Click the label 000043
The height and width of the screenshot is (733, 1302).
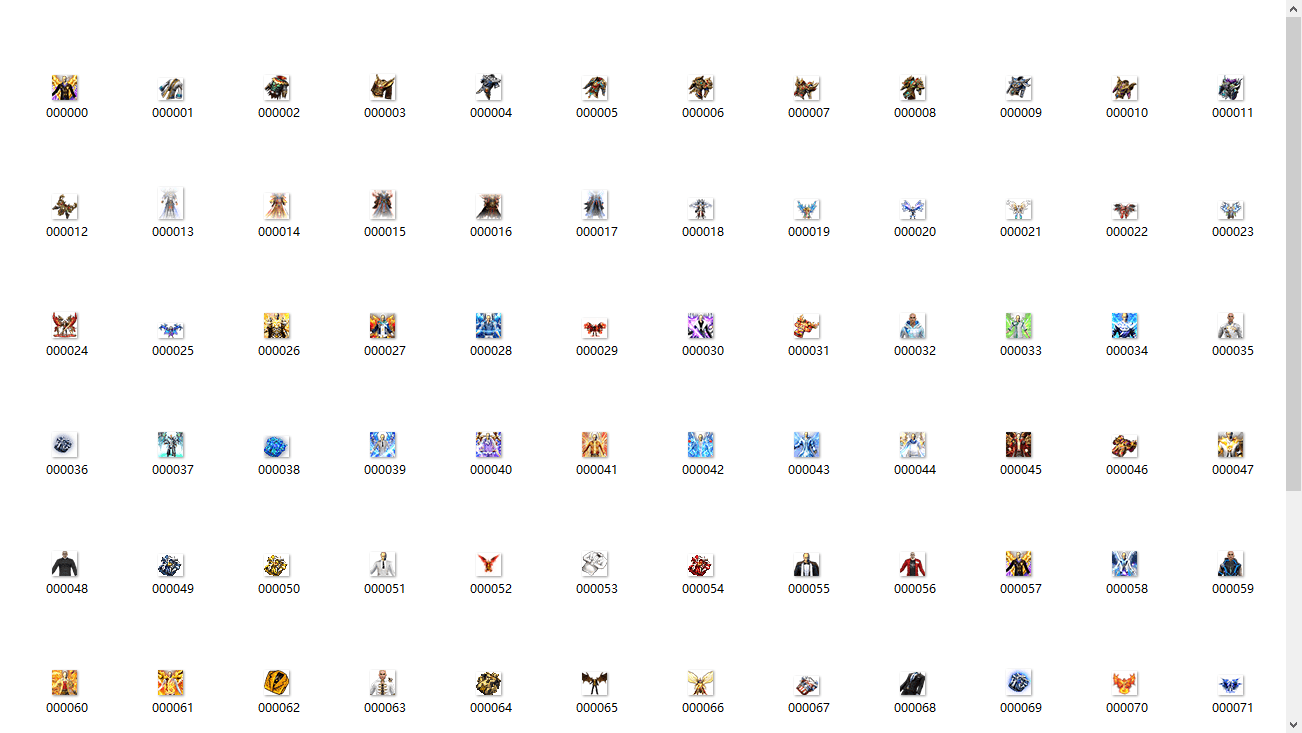click(x=809, y=470)
